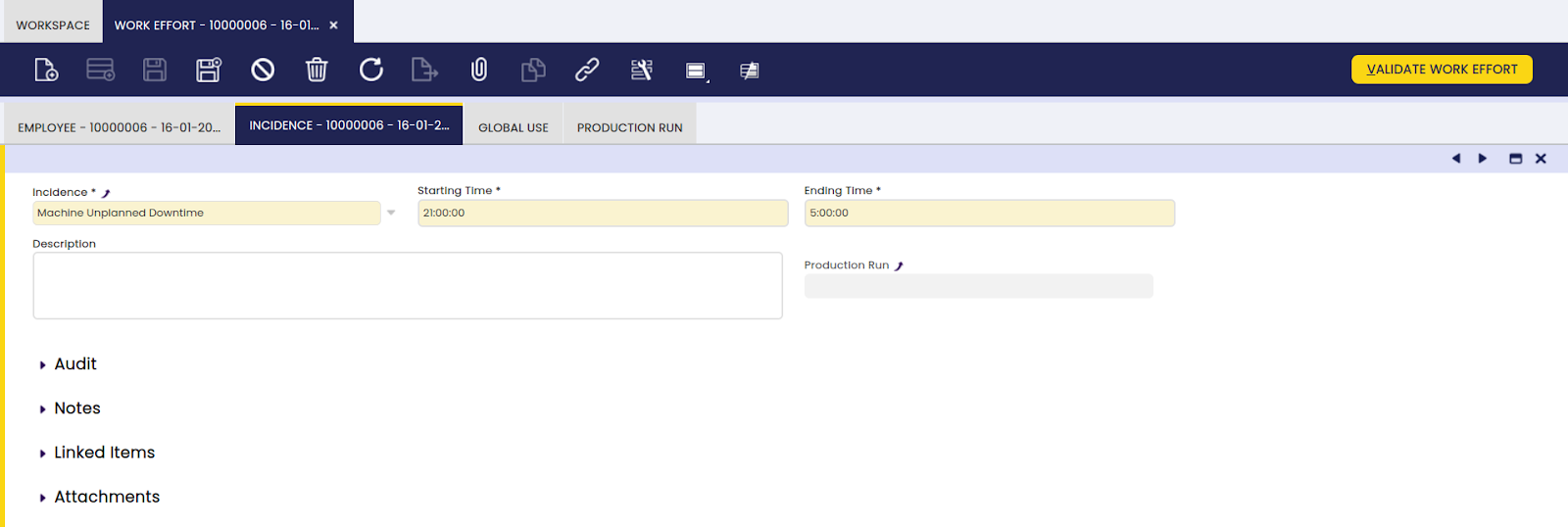Expand the Linked Items section

(104, 453)
